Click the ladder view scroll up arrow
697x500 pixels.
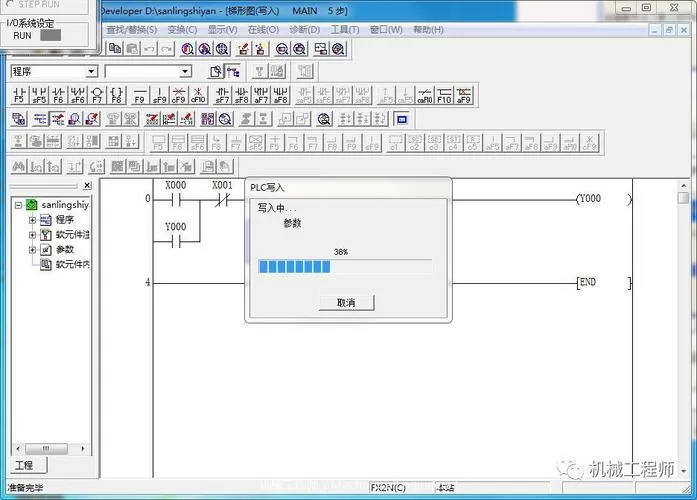coord(684,185)
